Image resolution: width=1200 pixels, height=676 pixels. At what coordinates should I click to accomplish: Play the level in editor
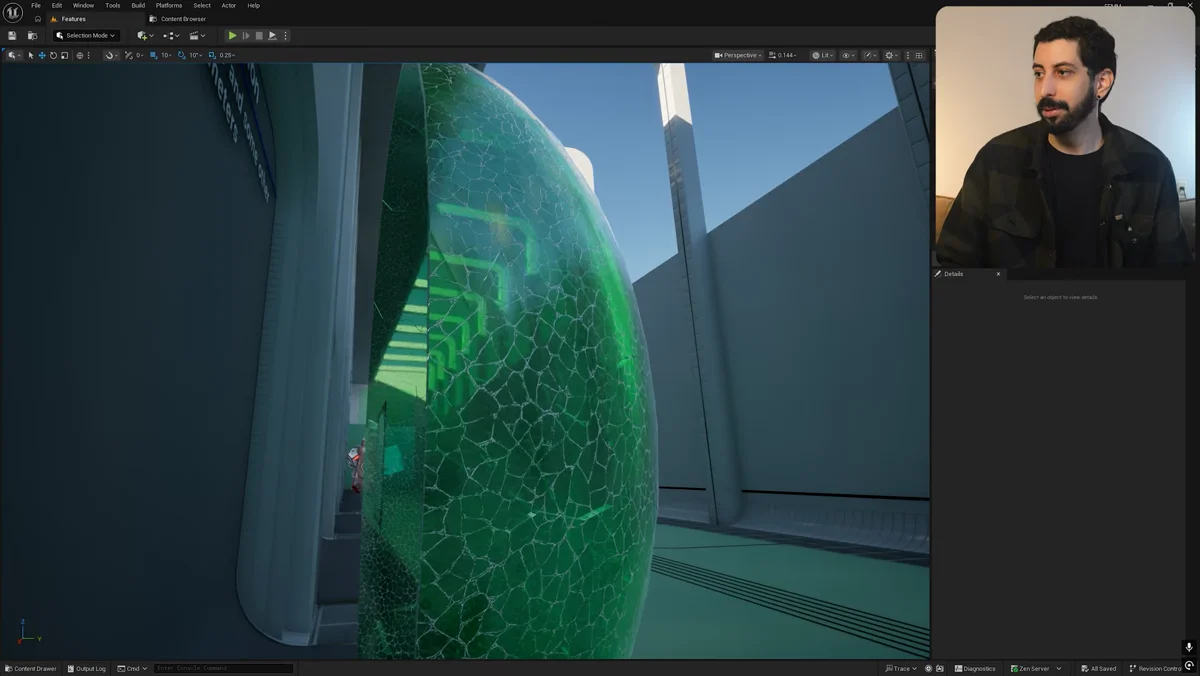(233, 36)
